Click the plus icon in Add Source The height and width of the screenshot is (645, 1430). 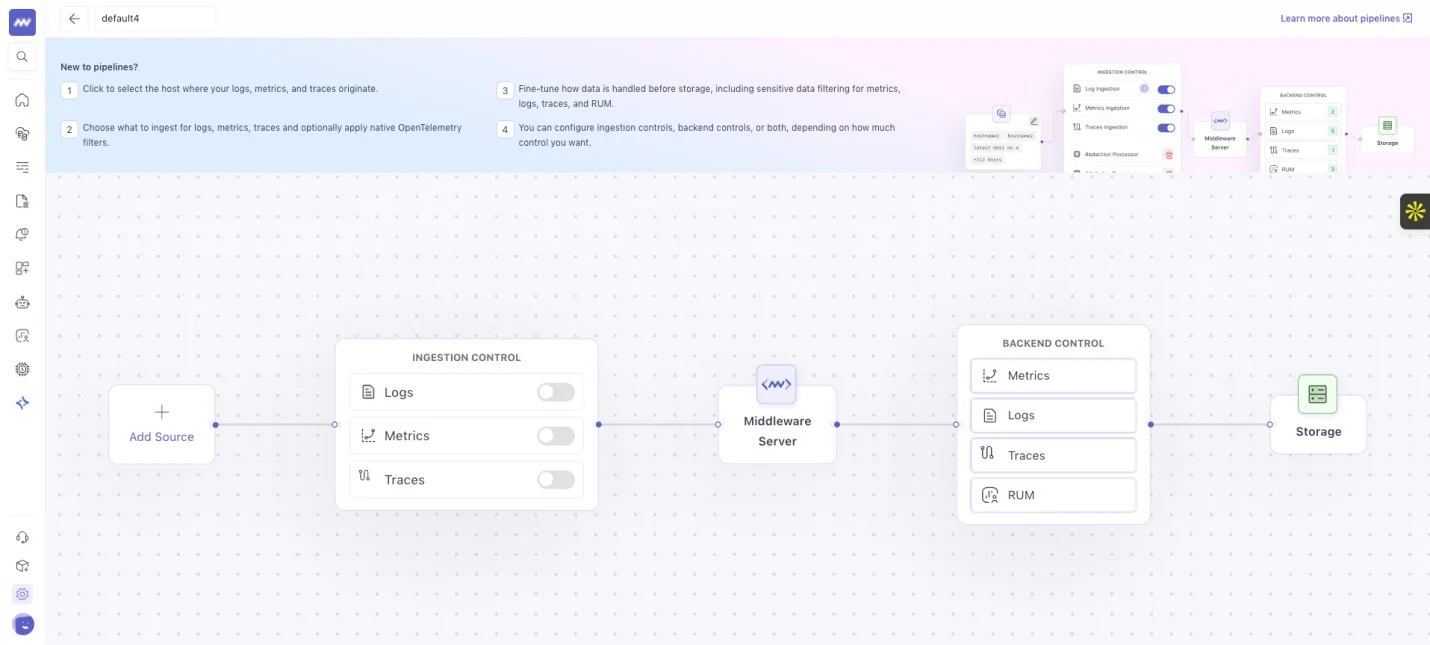tap(161, 412)
